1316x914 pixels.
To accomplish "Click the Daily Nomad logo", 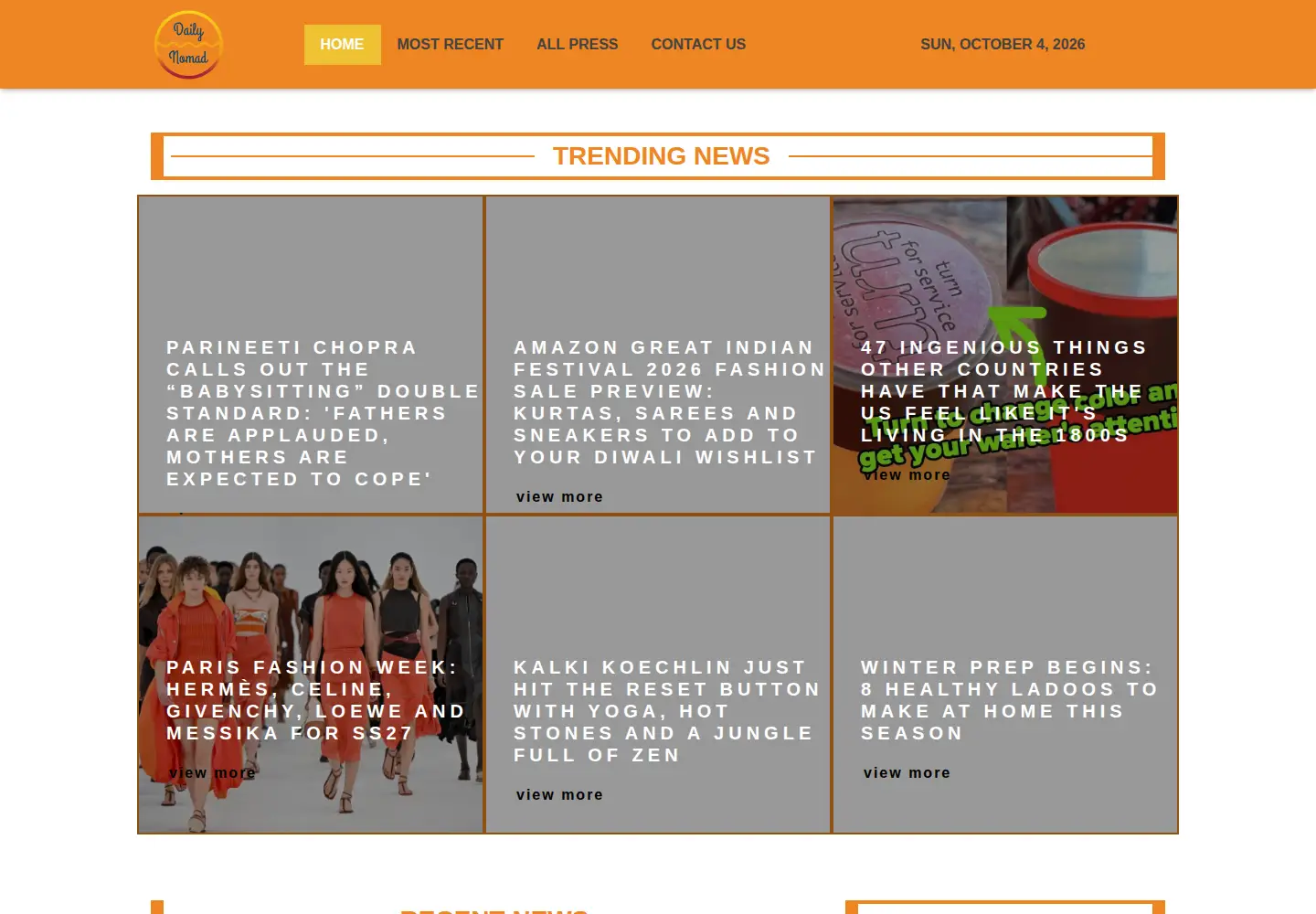I will pos(188,44).
